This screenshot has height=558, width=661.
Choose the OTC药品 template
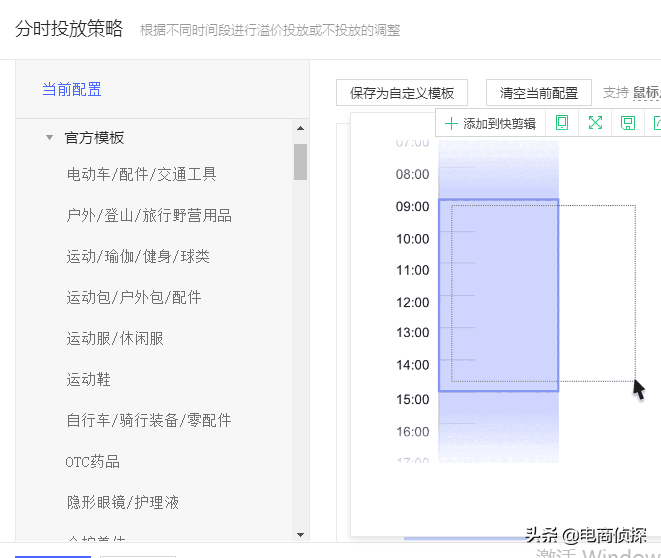(93, 461)
